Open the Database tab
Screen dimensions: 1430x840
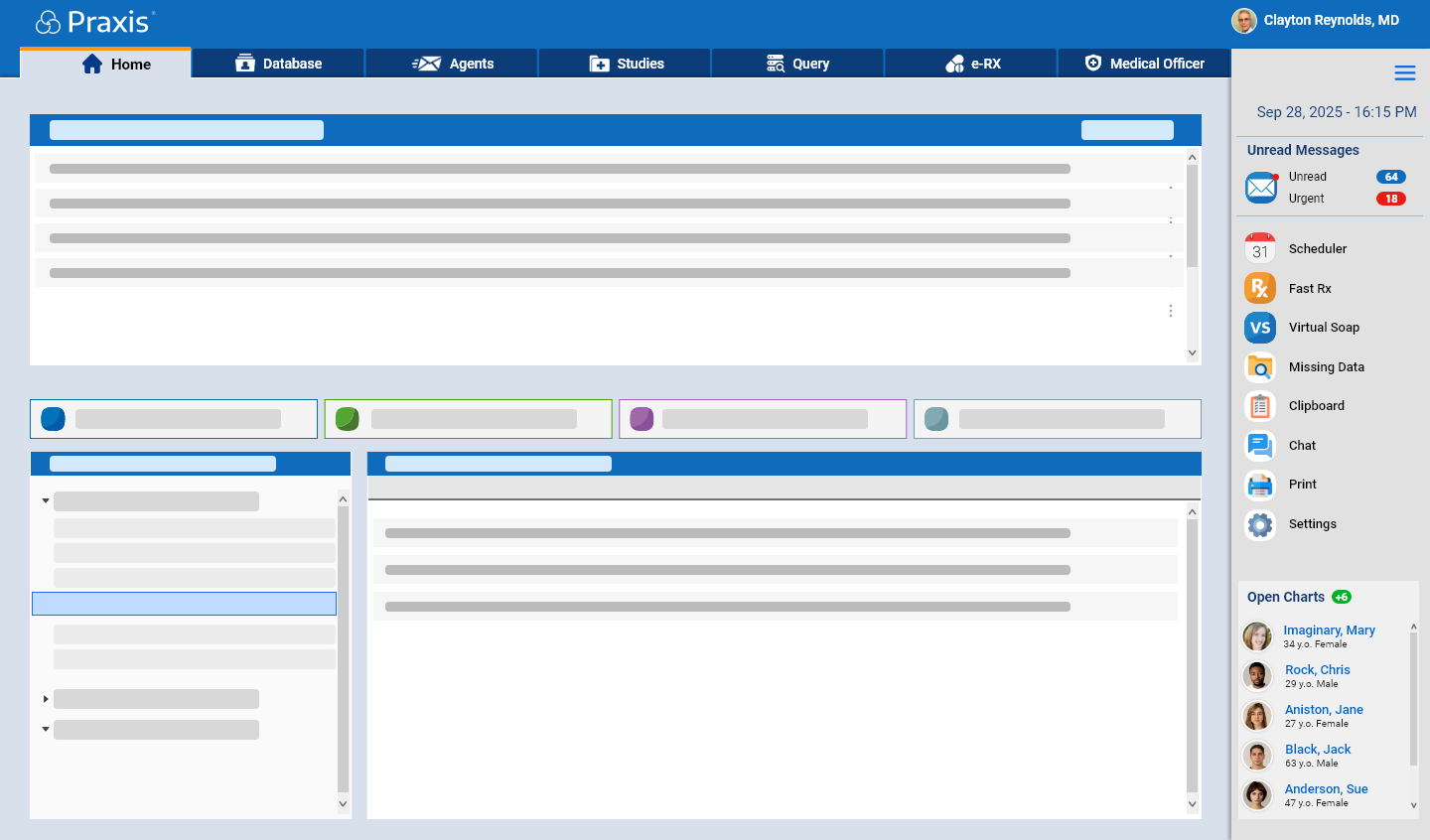coord(278,64)
